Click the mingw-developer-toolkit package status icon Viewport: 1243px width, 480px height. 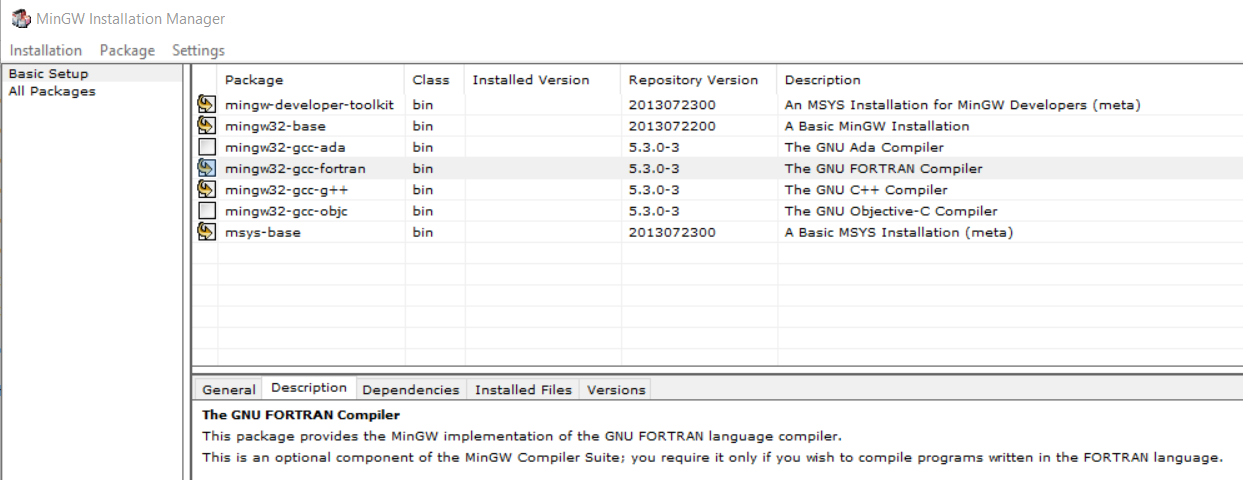[207, 104]
